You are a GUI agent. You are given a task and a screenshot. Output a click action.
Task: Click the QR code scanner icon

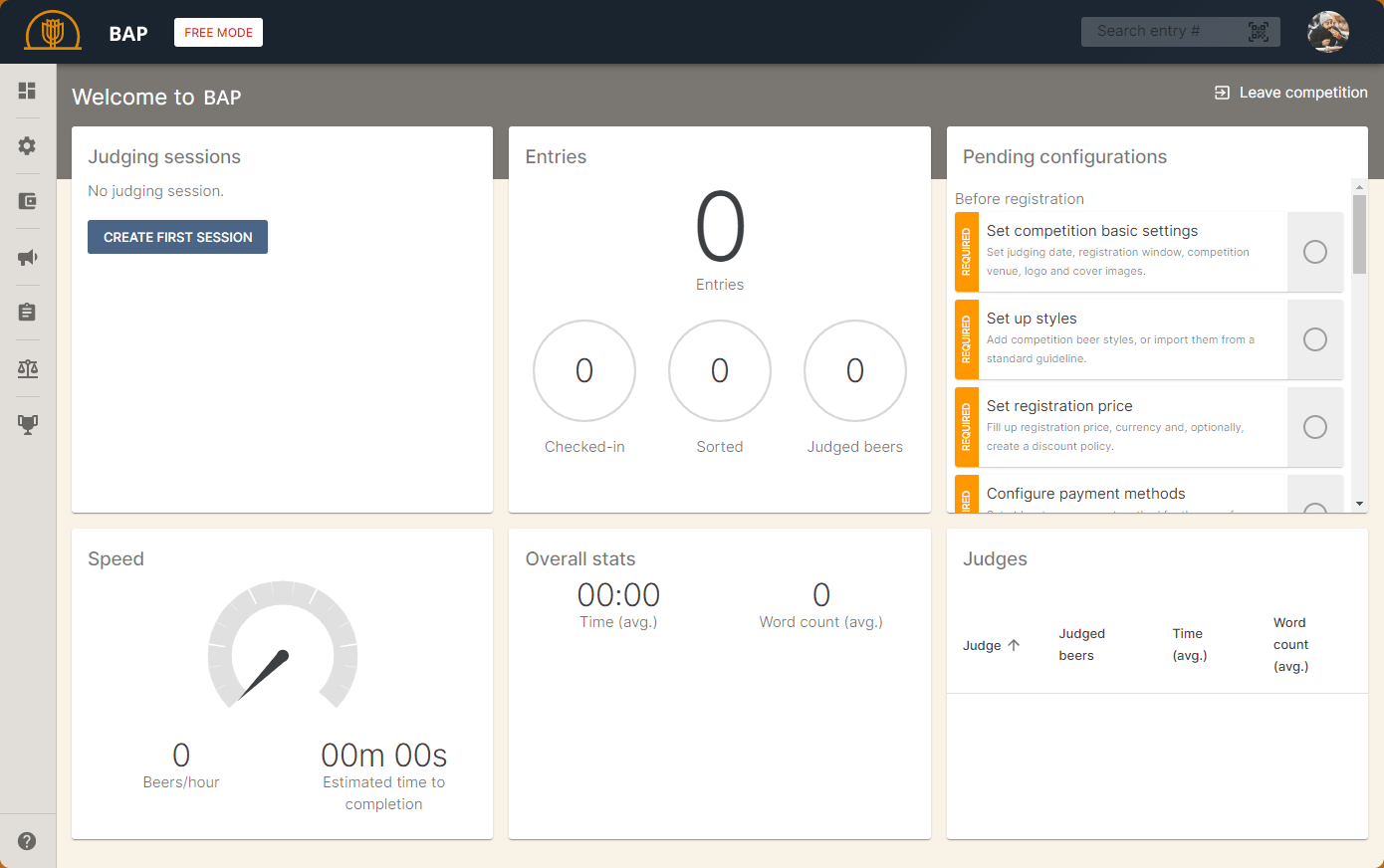[x=1258, y=32]
